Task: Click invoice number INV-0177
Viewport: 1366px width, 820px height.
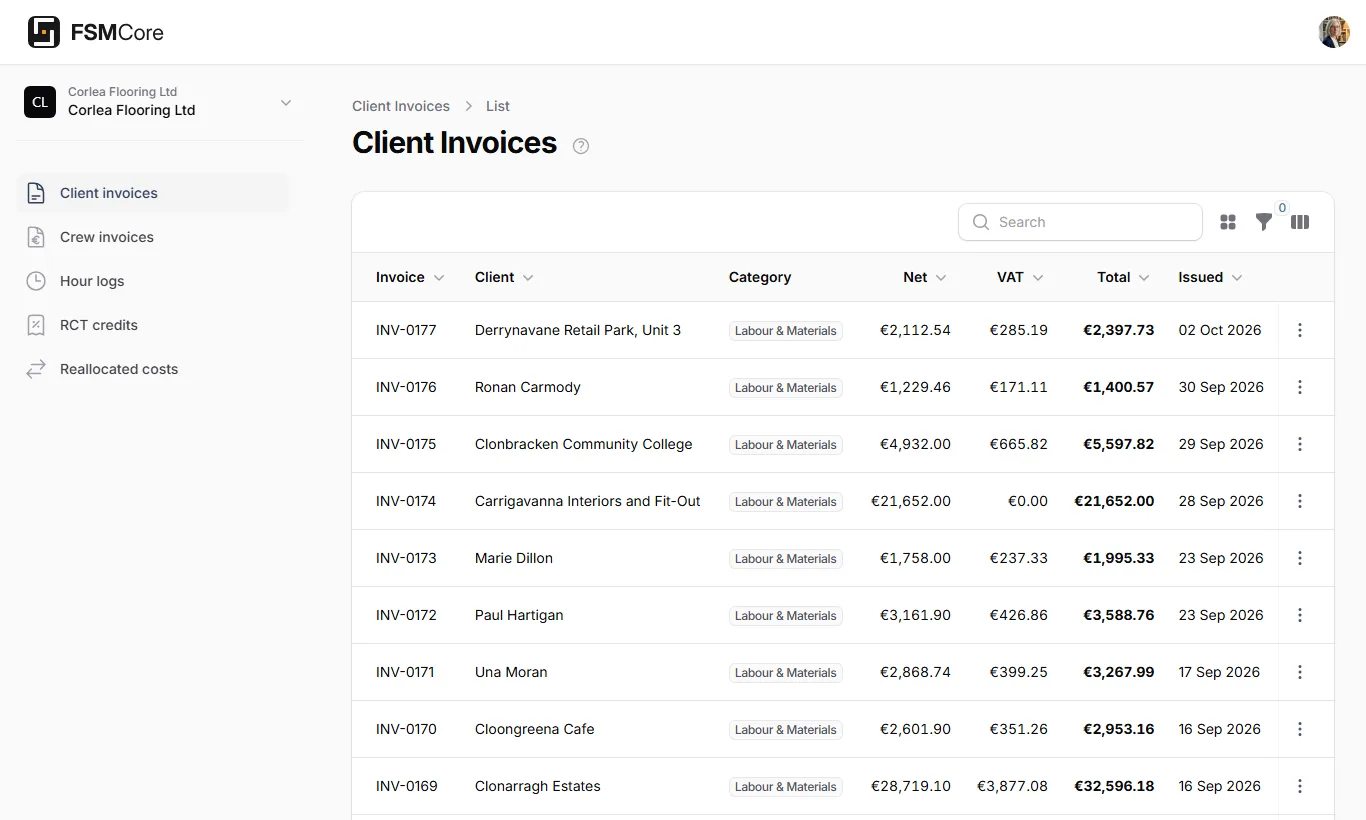Action: pyautogui.click(x=406, y=330)
